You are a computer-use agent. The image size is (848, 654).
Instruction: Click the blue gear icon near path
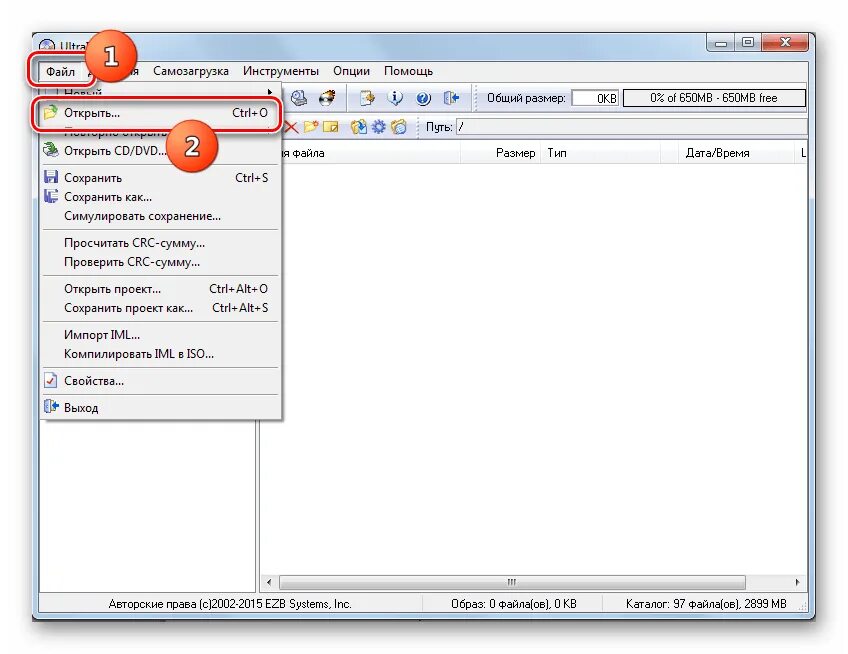(379, 127)
